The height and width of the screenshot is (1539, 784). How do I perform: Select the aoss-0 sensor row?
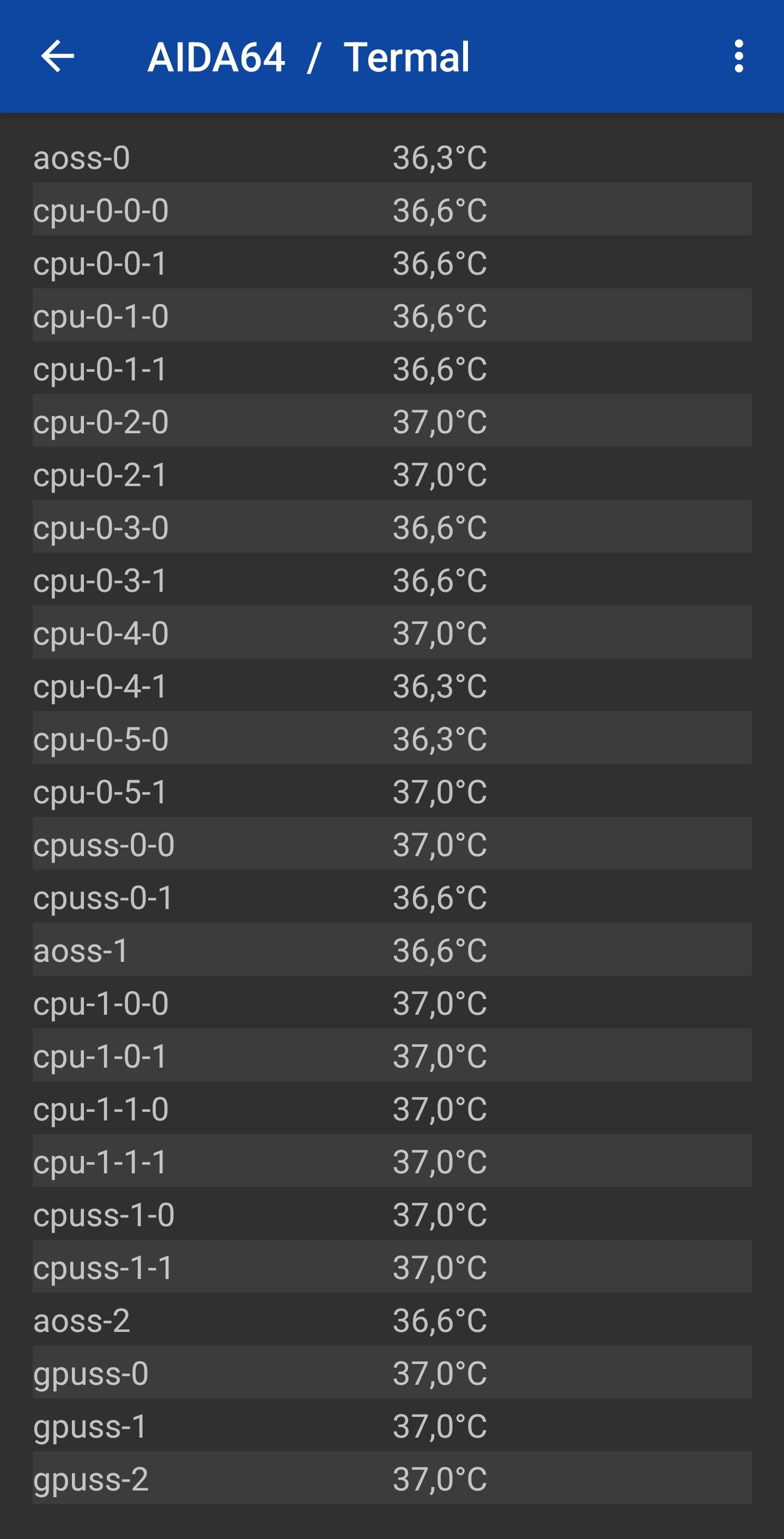pos(392,157)
